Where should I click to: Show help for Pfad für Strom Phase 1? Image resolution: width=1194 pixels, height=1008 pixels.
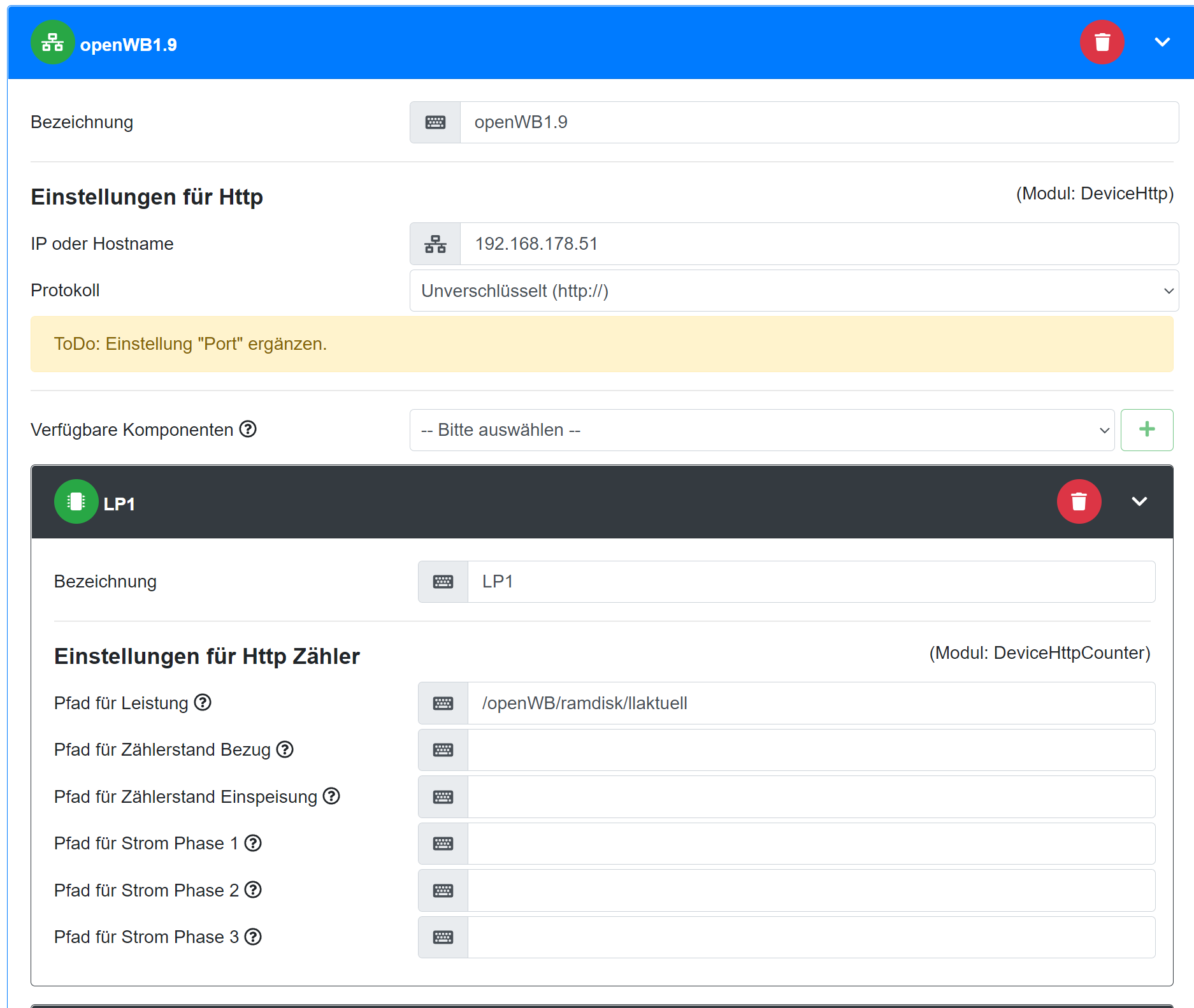(253, 843)
